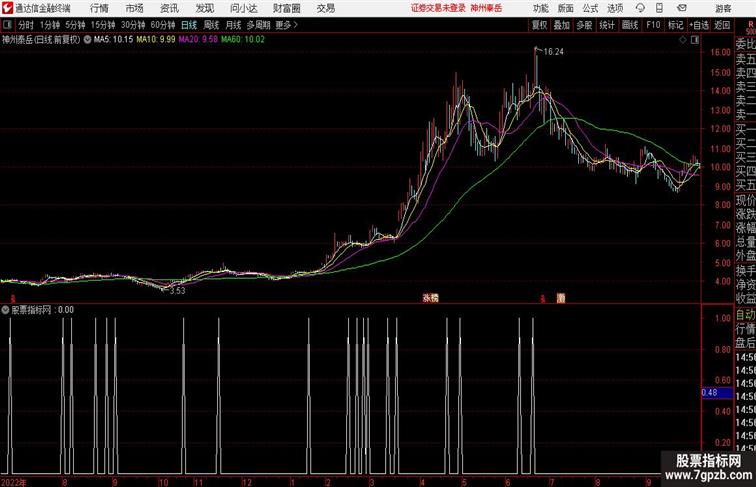Click the customer service headset icon
This screenshot has height=487, width=756.
pos(640,8)
